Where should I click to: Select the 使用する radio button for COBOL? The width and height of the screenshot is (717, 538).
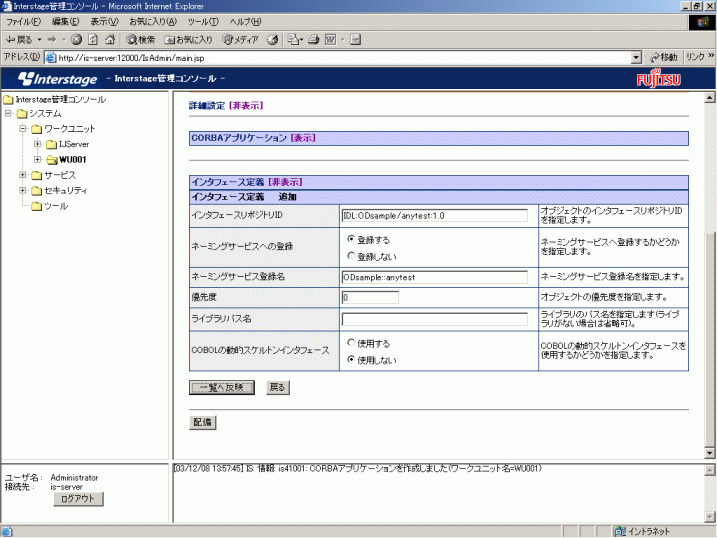pos(351,342)
